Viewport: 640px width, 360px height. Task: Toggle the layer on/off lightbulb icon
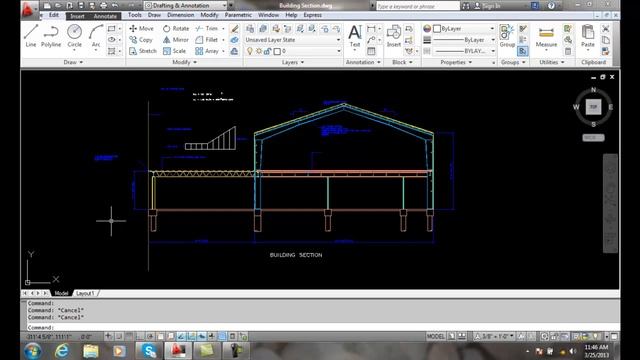tap(250, 51)
